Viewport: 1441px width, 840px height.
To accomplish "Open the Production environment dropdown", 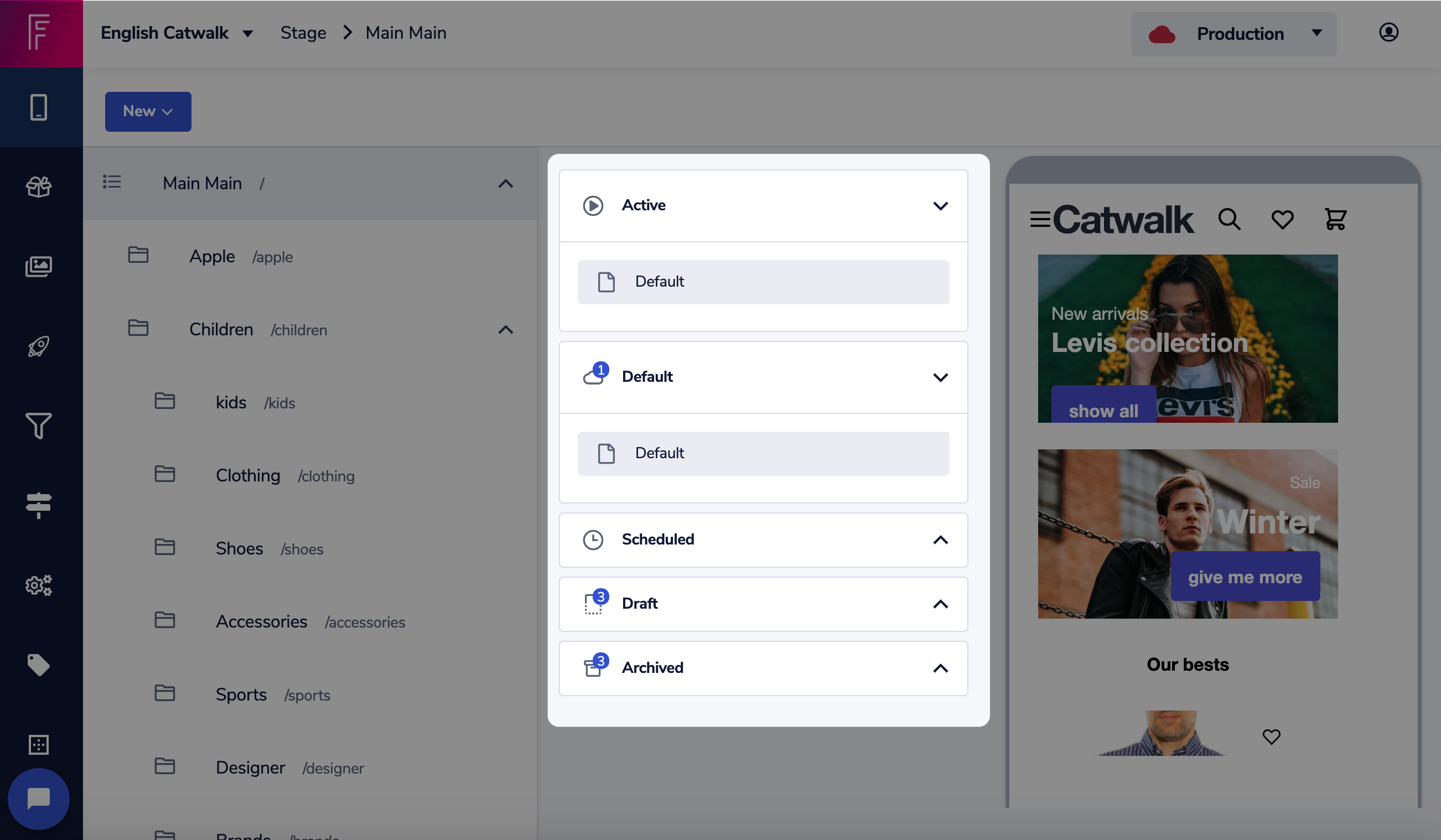I will coord(1233,34).
